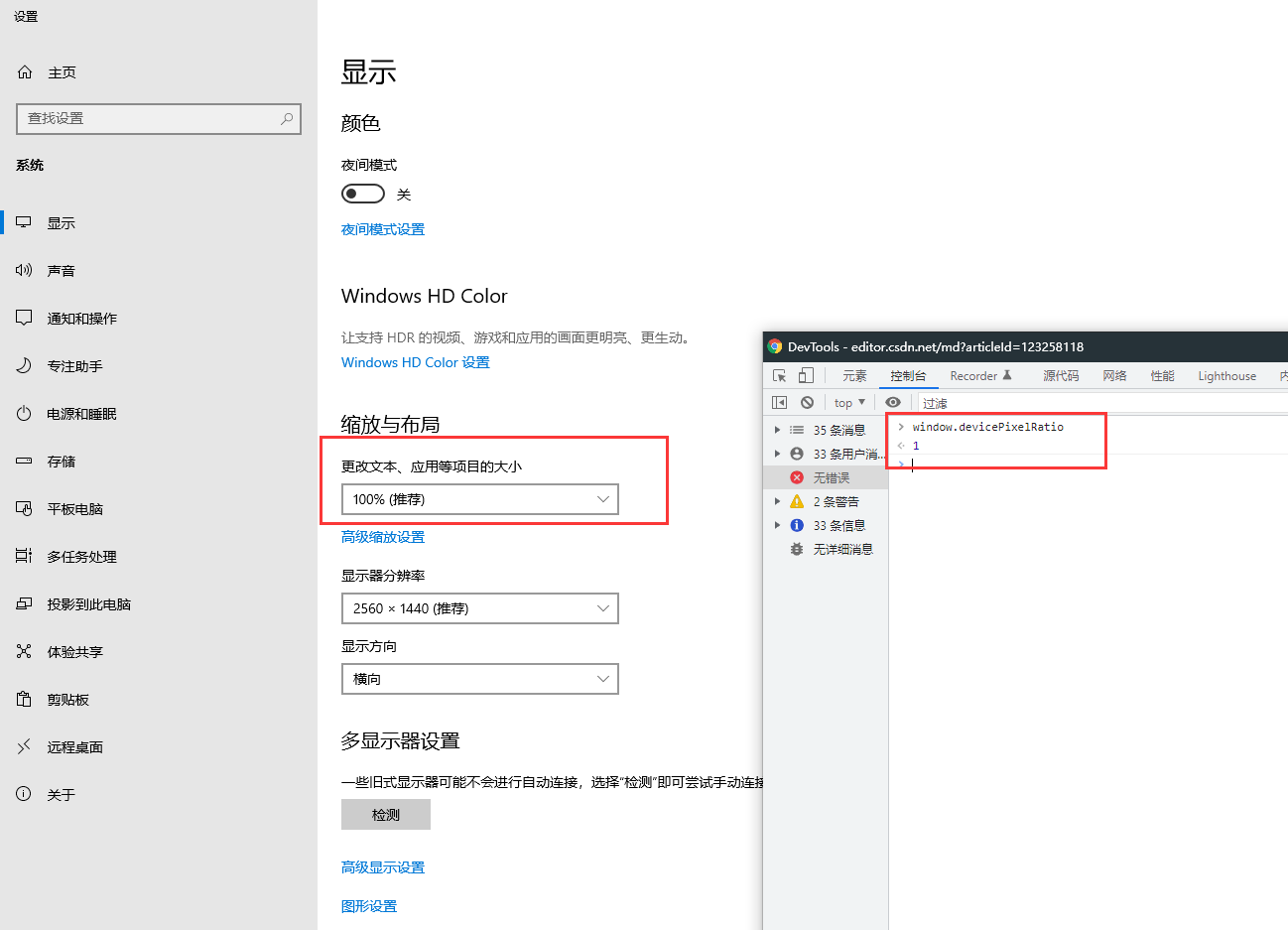Image resolution: width=1288 pixels, height=930 pixels.
Task: Open the 100% (推荐) scaling dropdown
Action: tap(479, 499)
